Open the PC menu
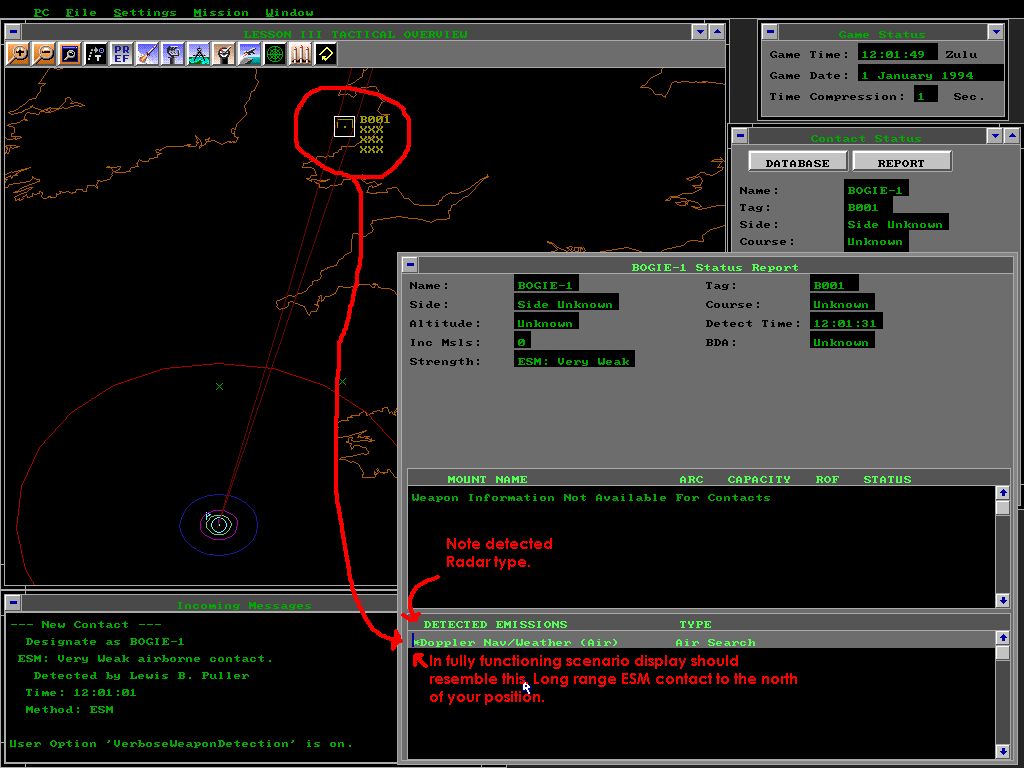Screen dimensions: 1024x768 click(41, 12)
